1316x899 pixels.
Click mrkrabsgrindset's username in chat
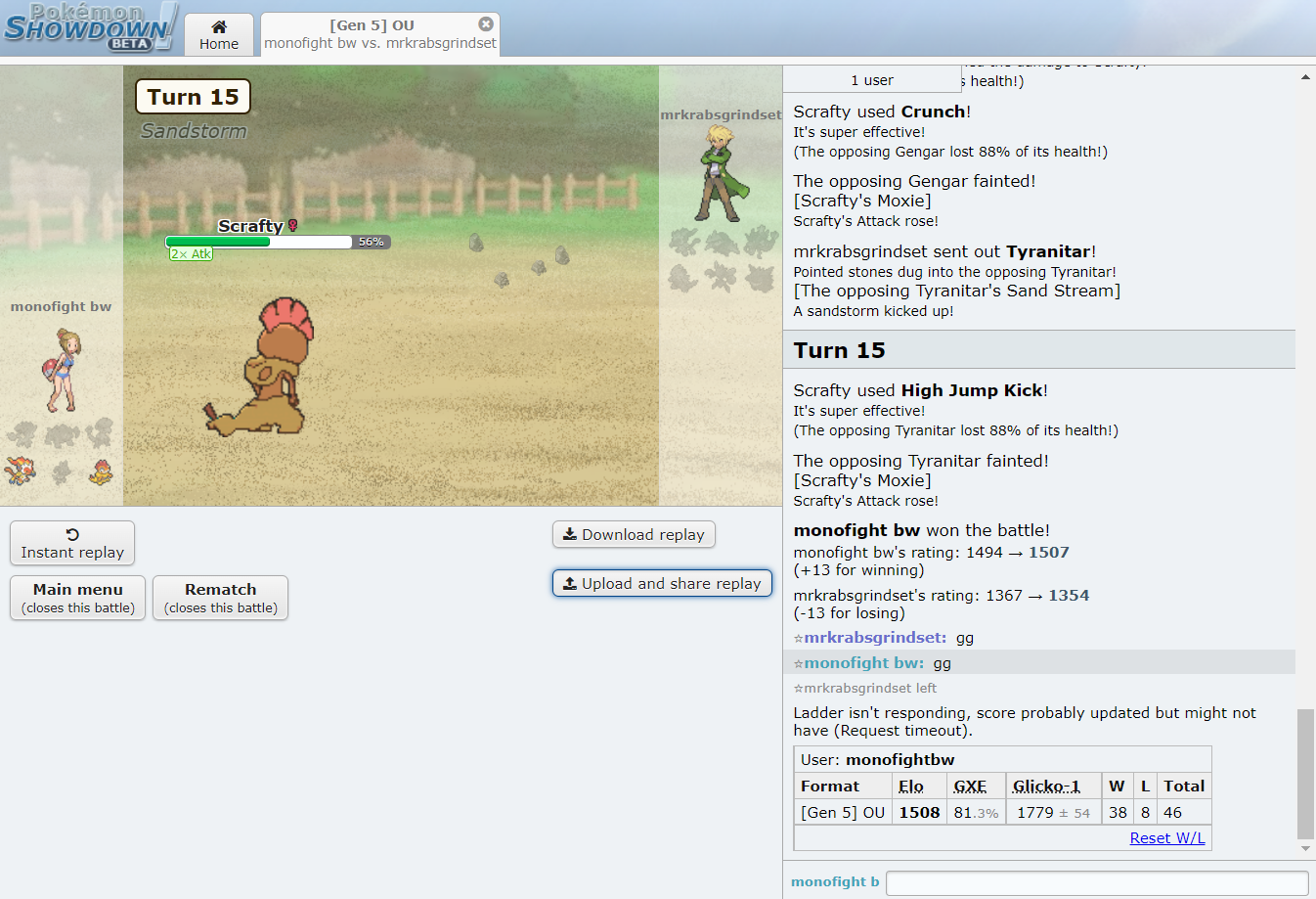(875, 638)
